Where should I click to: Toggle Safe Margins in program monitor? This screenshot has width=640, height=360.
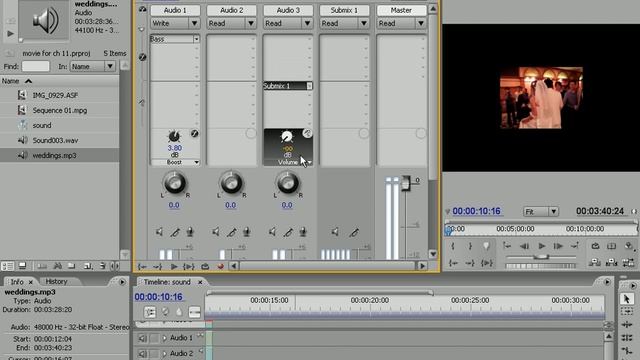tap(611, 246)
